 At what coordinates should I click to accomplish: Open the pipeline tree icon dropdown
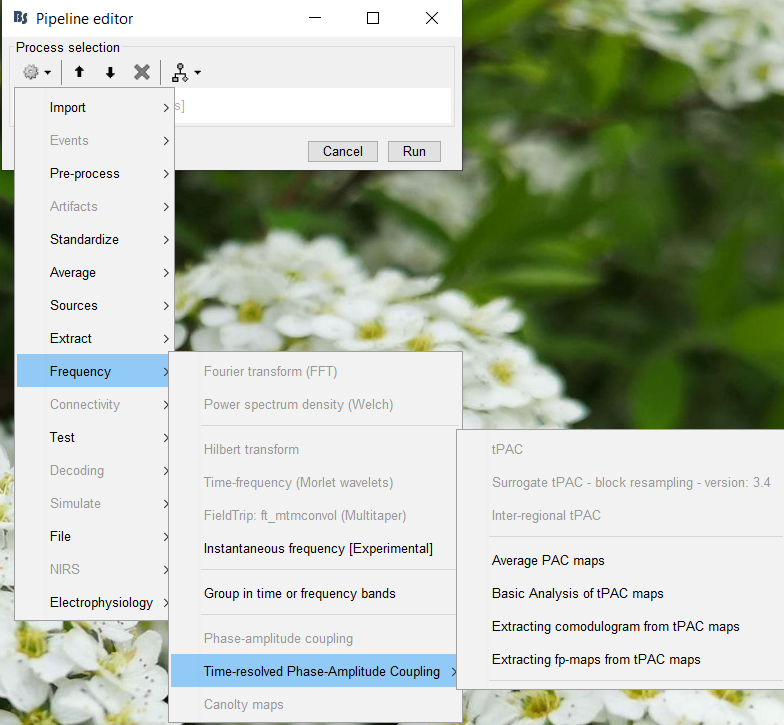click(186, 72)
